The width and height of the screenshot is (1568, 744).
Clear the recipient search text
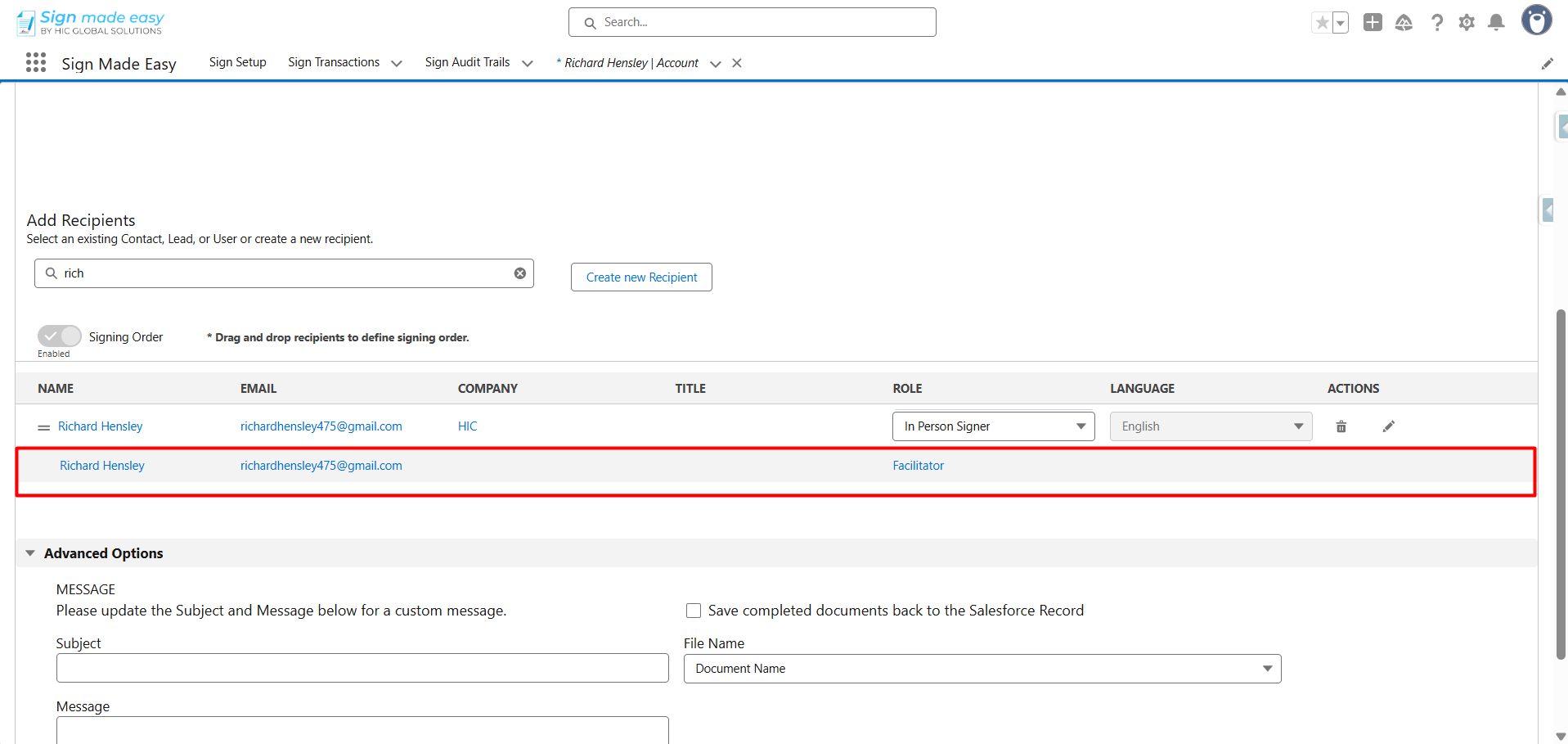[520, 273]
